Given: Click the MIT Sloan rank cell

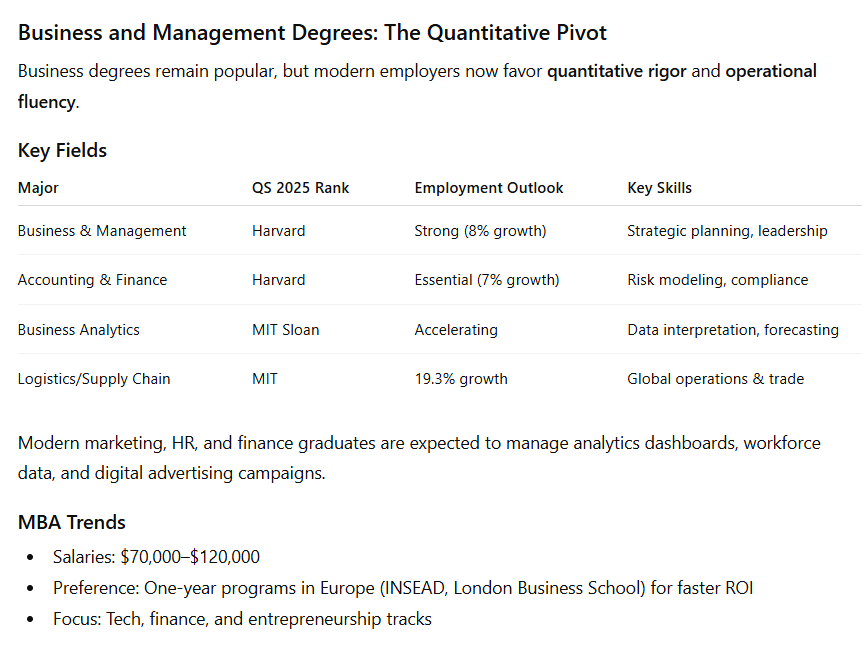Looking at the screenshot, I should pyautogui.click(x=285, y=329).
